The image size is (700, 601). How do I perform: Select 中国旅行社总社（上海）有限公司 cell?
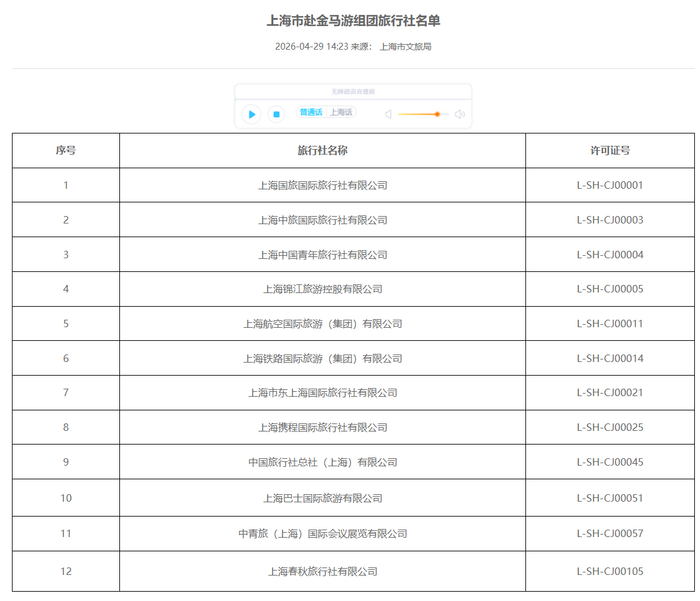(x=322, y=462)
